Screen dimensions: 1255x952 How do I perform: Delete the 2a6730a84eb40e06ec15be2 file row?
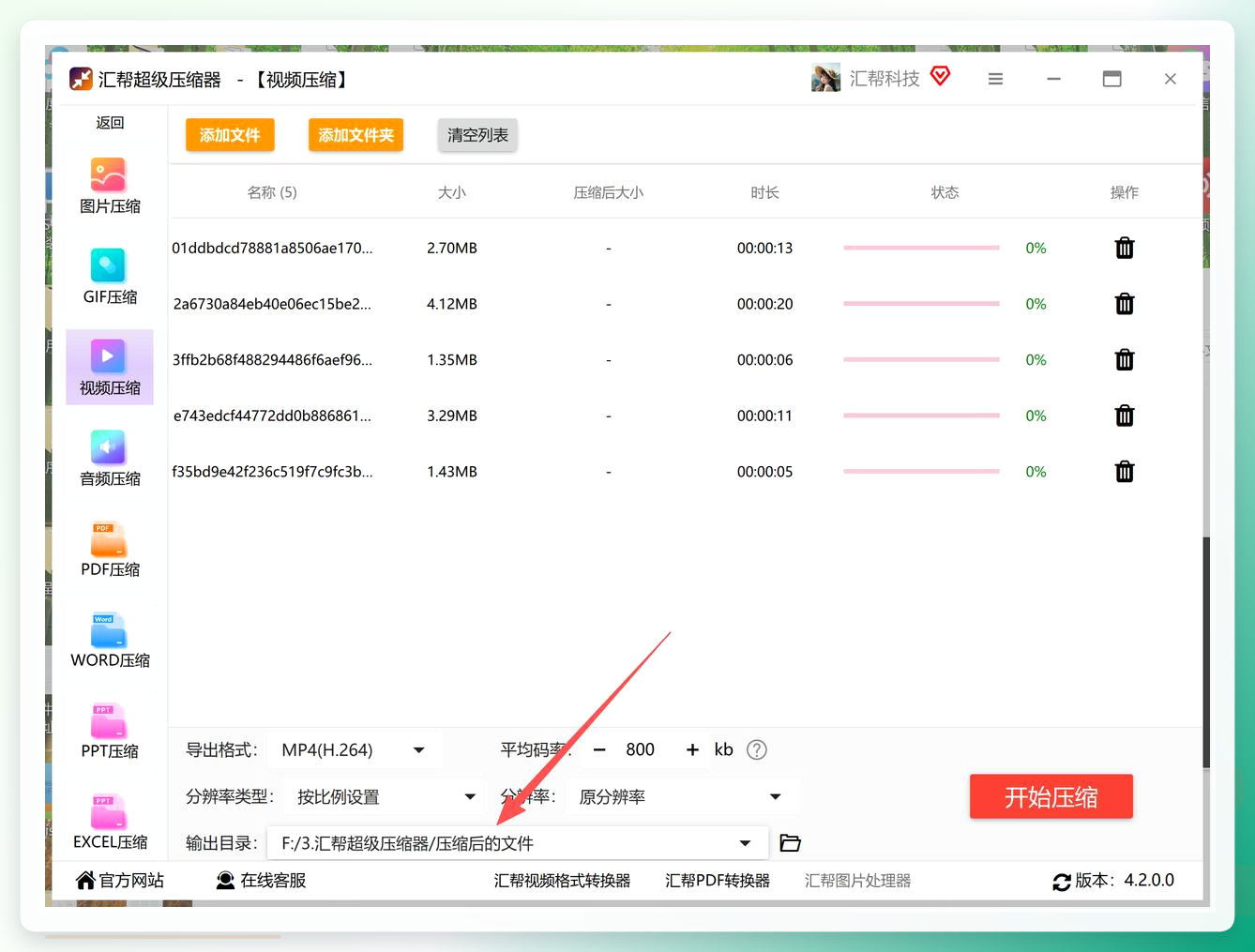point(1125,304)
